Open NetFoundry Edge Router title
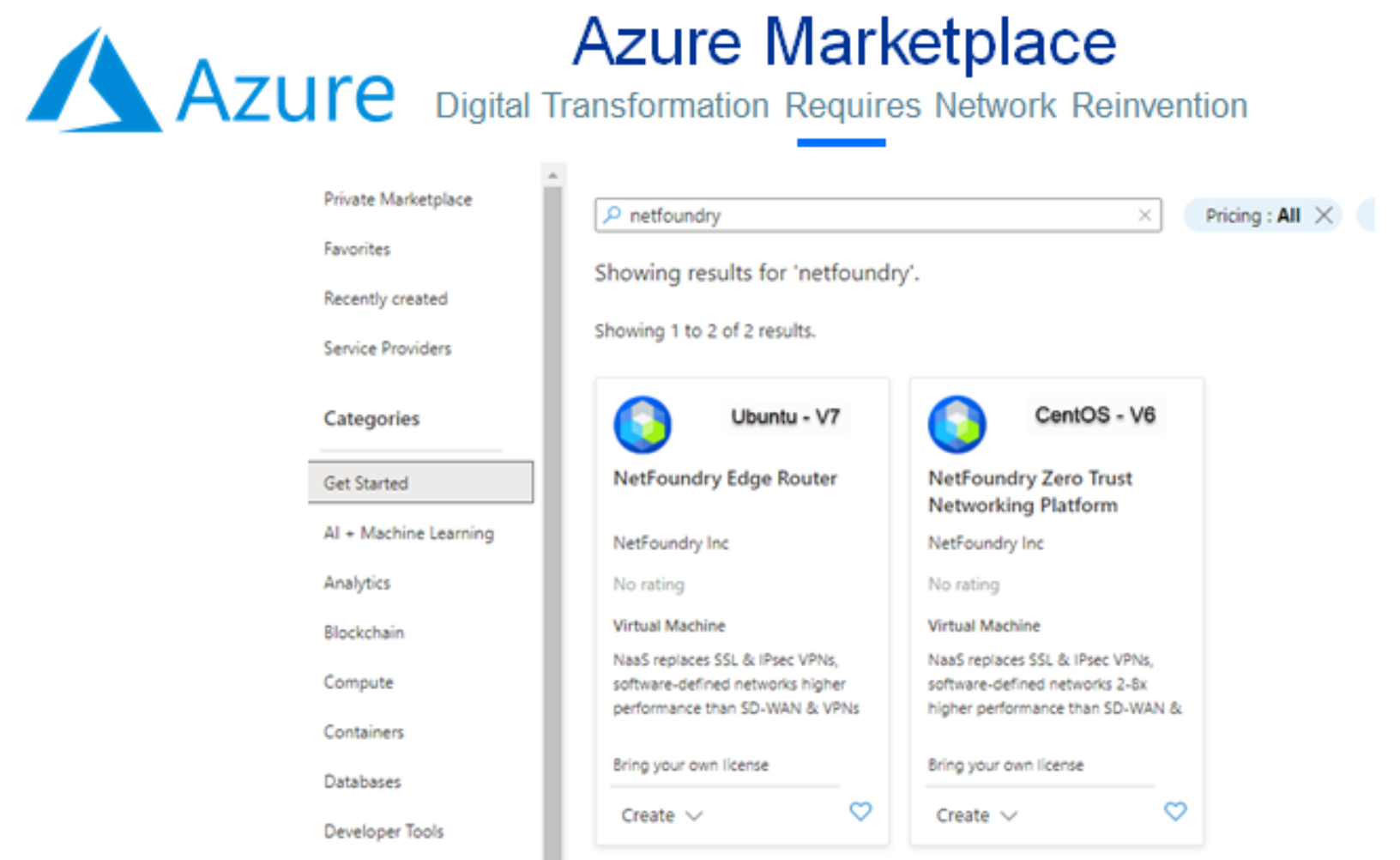Screen dimensions: 1400x860 [725, 478]
